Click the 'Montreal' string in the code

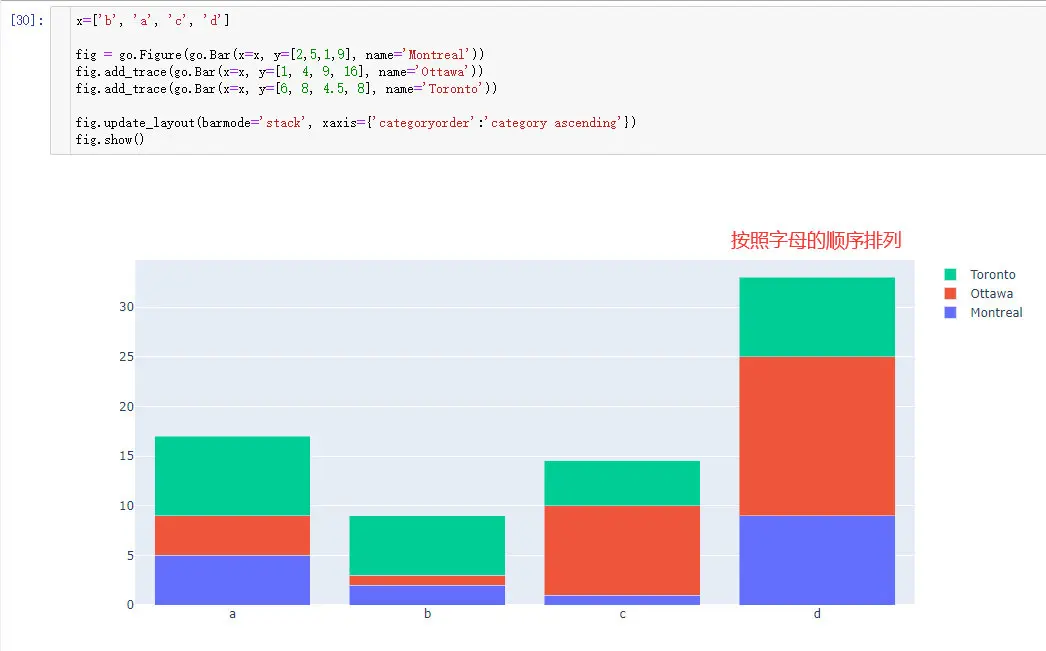pos(436,55)
